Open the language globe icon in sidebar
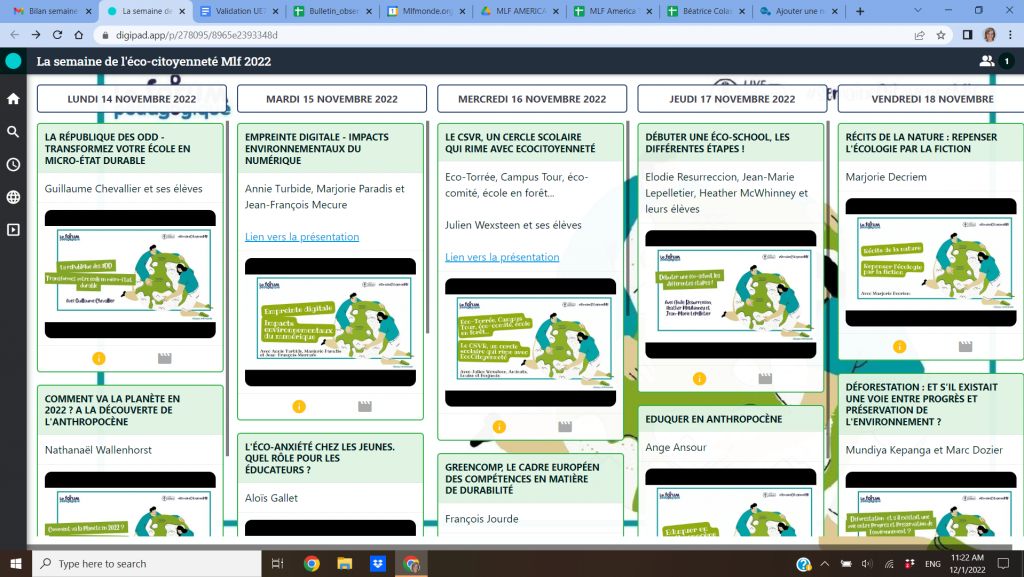 click(x=13, y=197)
